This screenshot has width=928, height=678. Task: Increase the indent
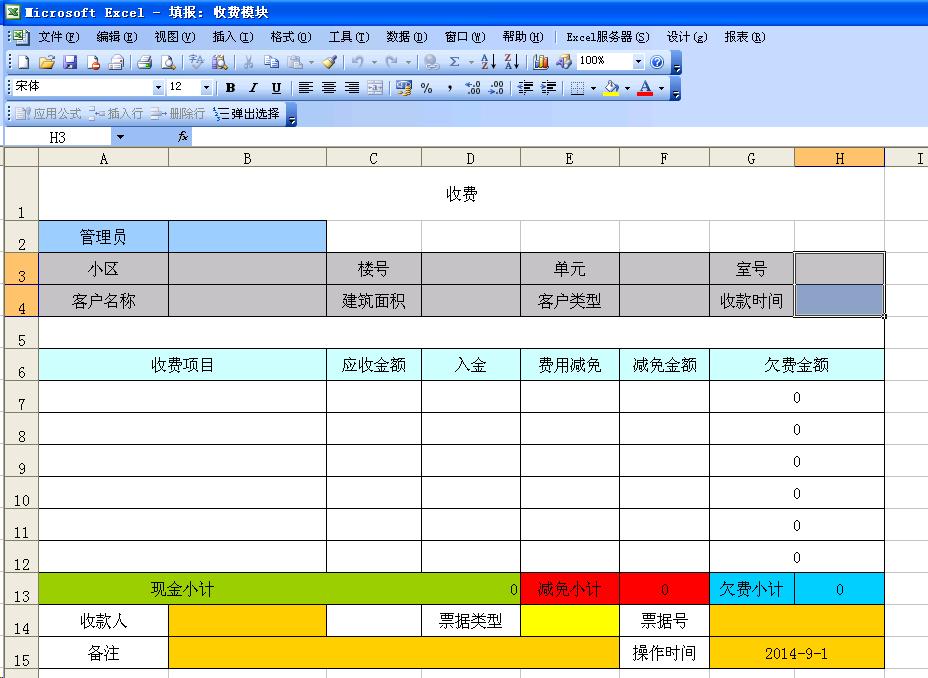pyautogui.click(x=549, y=88)
